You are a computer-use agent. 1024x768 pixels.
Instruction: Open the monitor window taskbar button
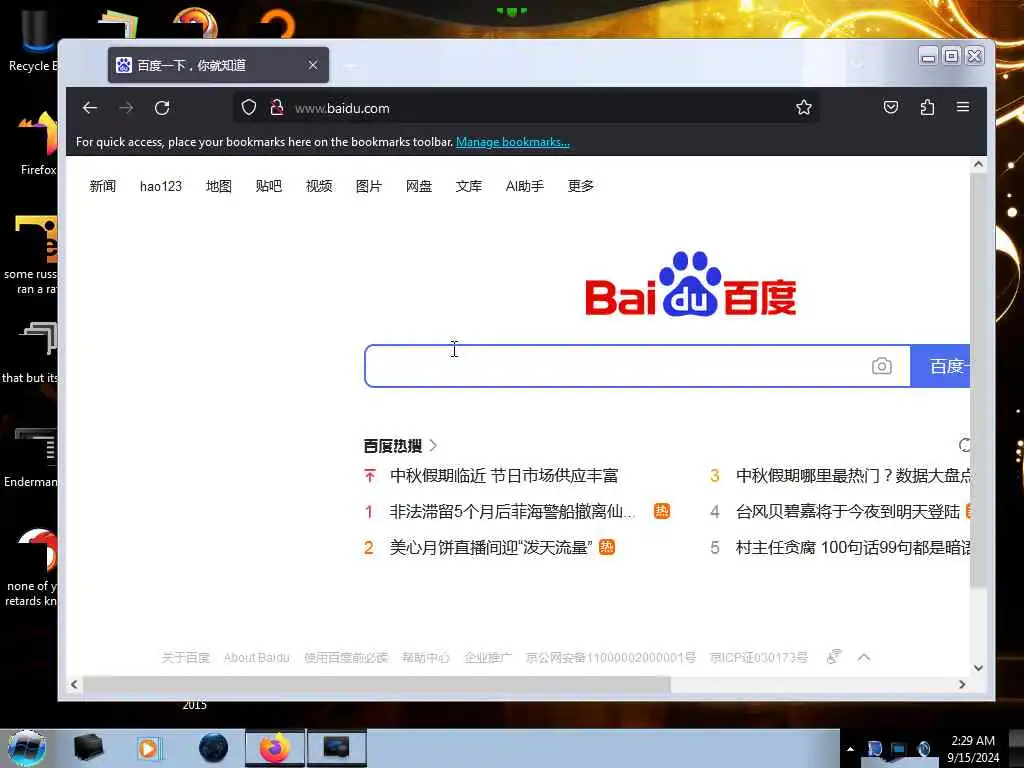pyautogui.click(x=336, y=748)
